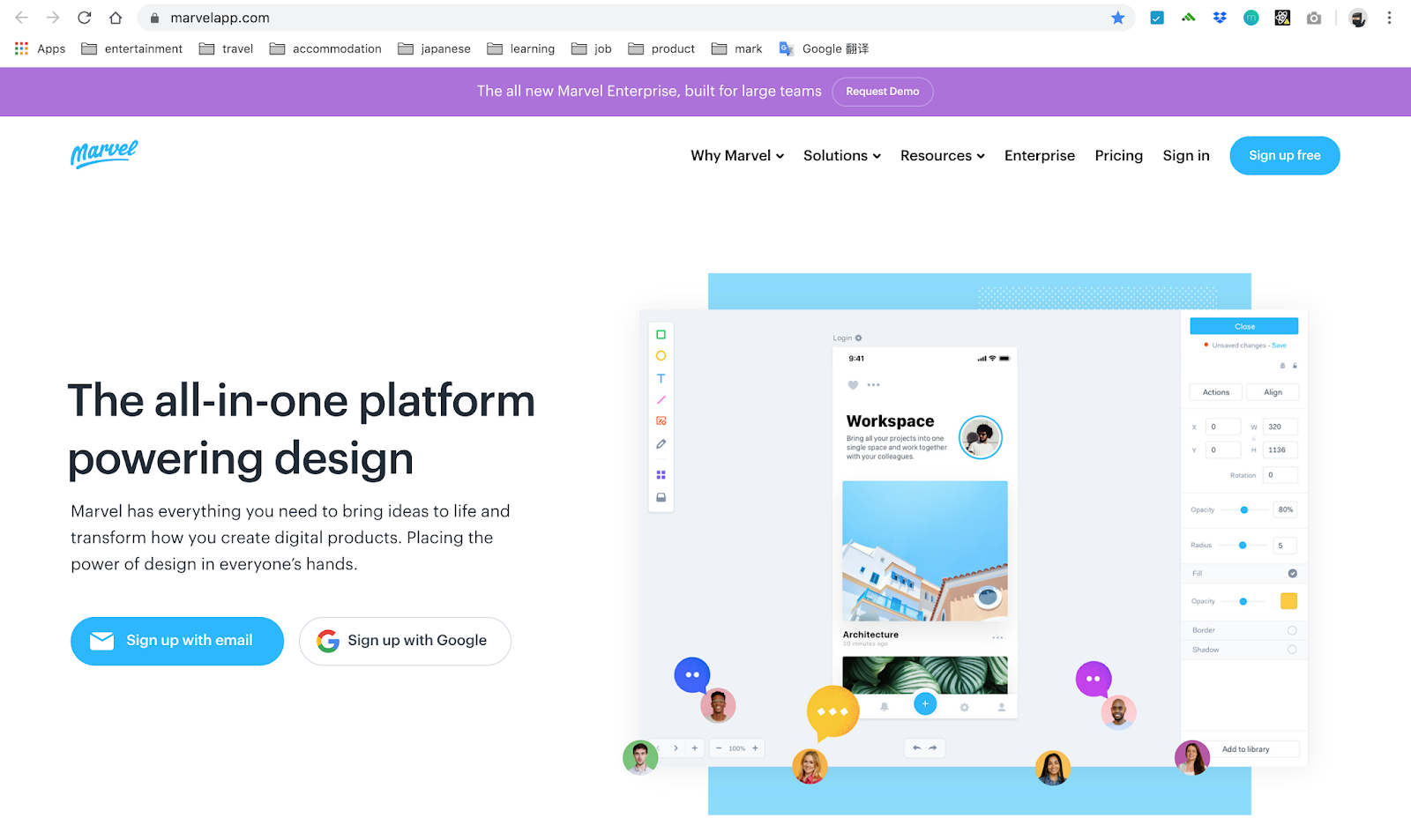
Task: Open the job bookmark folder
Action: 592,48
